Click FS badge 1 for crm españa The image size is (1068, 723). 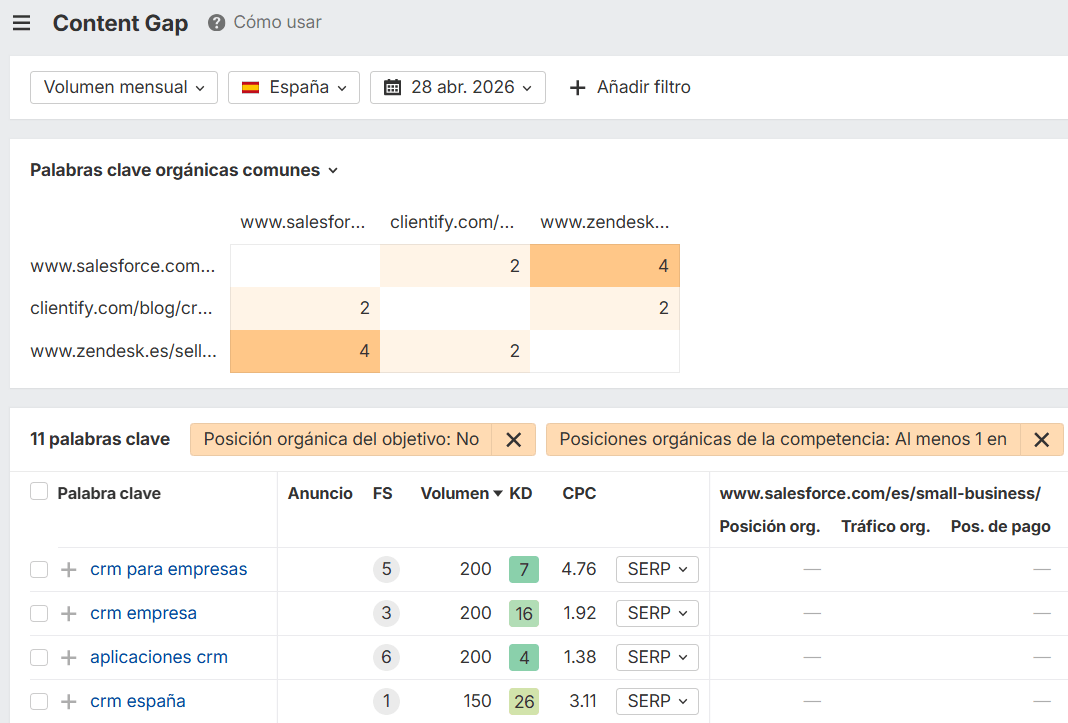(x=386, y=701)
